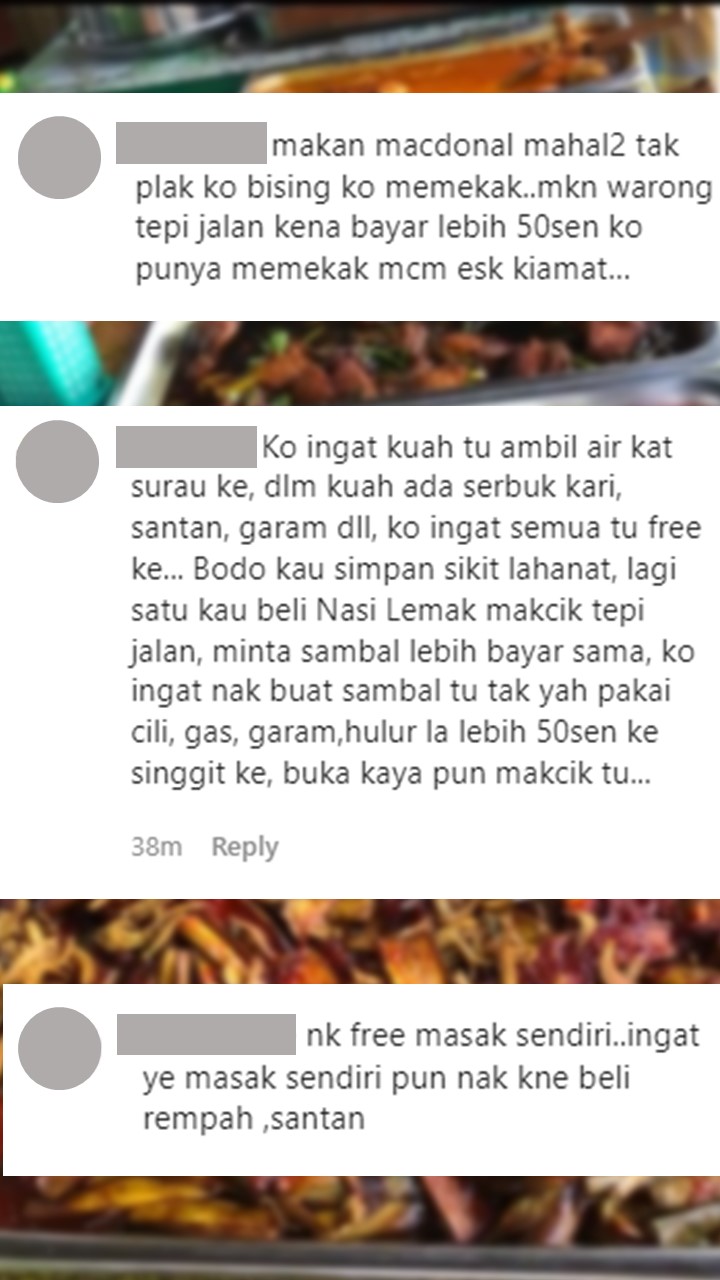Open username before 'nk free masak sendiri'
Image resolution: width=720 pixels, height=1280 pixels.
tap(207, 1034)
